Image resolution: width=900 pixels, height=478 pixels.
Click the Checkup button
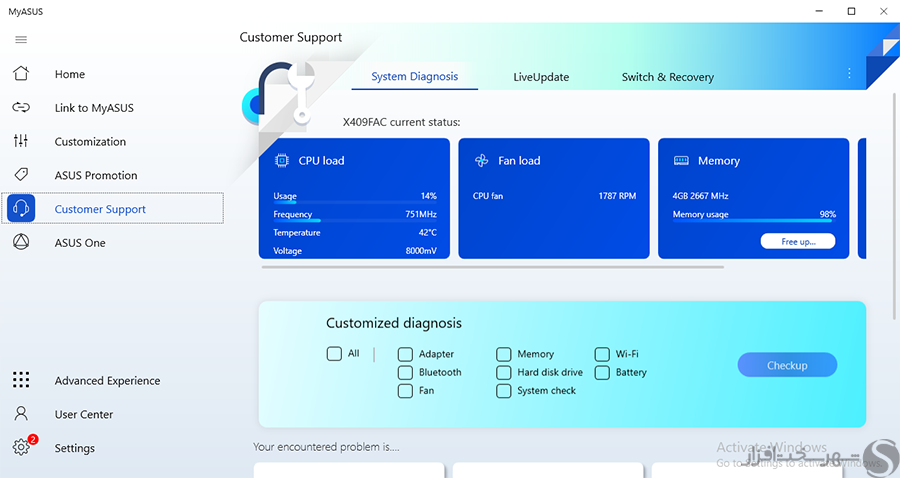coord(787,365)
